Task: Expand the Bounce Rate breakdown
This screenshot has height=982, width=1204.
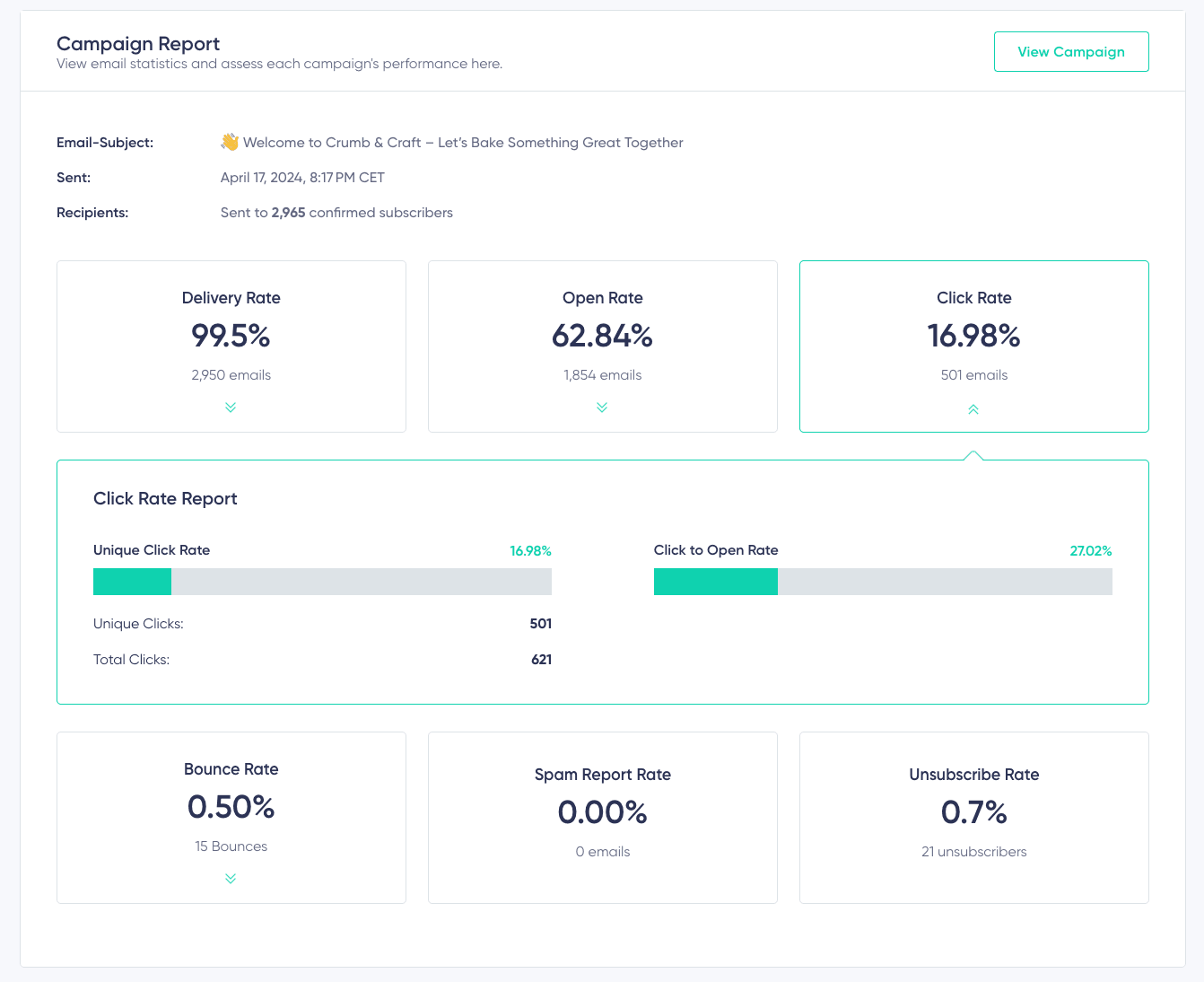Action: (231, 879)
